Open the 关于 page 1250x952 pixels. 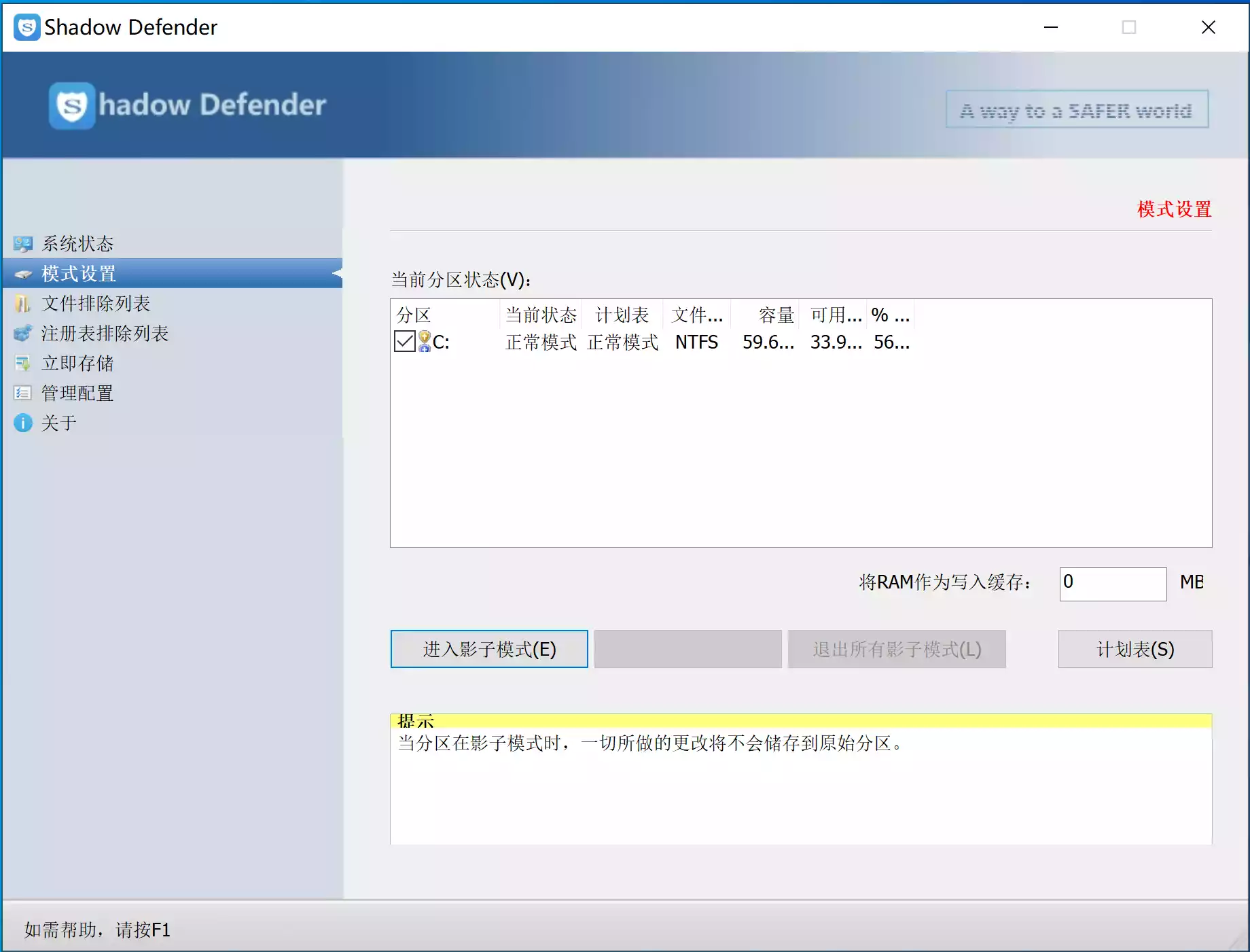59,423
